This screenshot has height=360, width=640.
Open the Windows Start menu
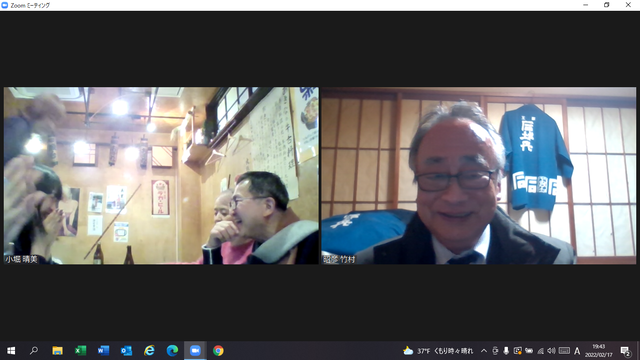11,351
